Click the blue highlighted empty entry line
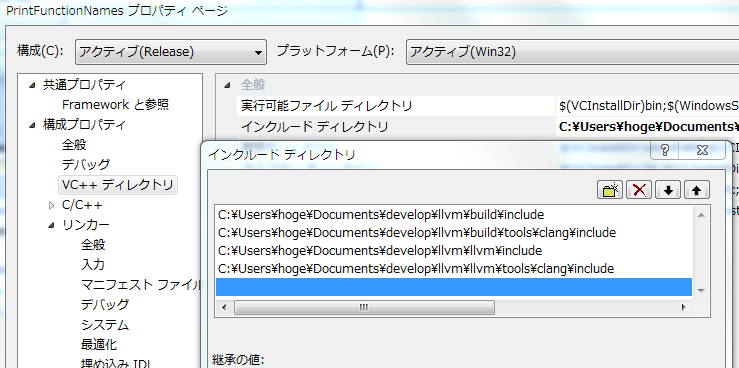This screenshot has height=368, width=739. pos(454,287)
